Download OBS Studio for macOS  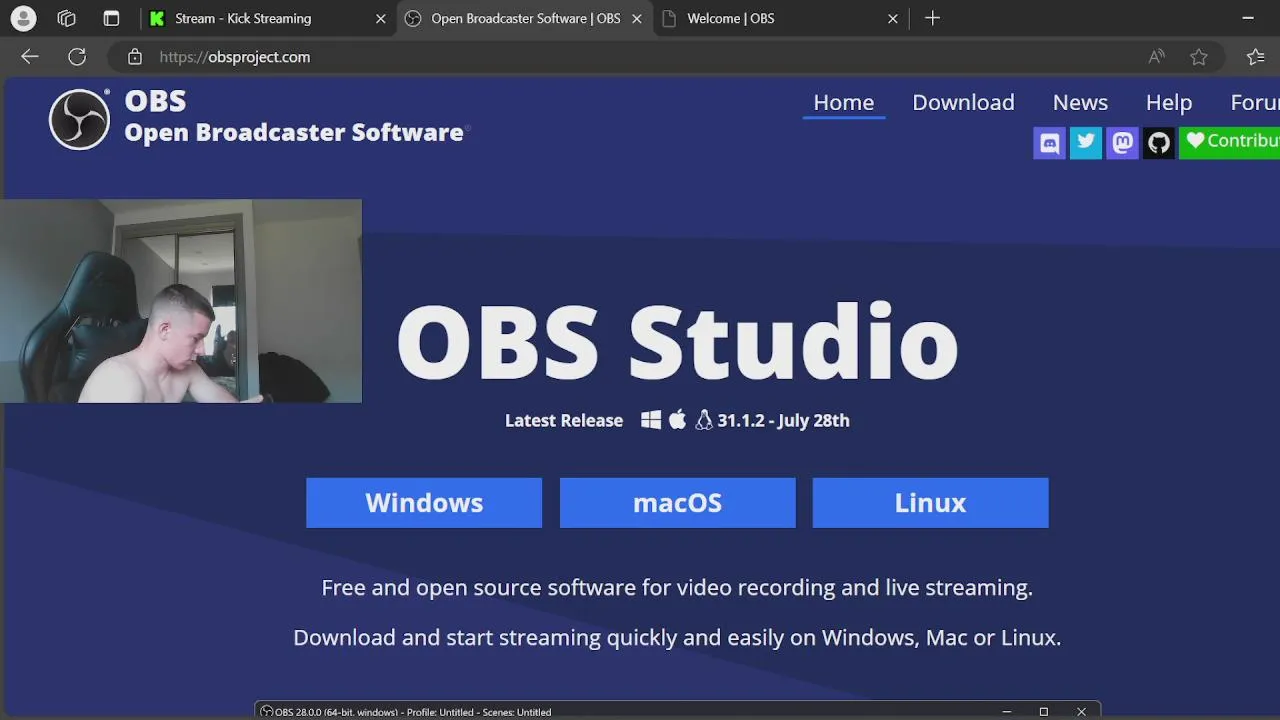click(677, 502)
